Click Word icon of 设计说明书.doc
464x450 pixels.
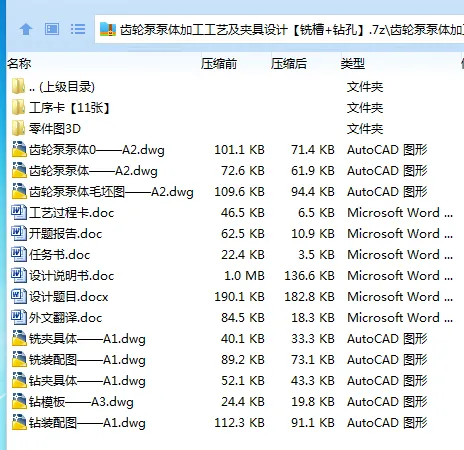(x=19, y=275)
